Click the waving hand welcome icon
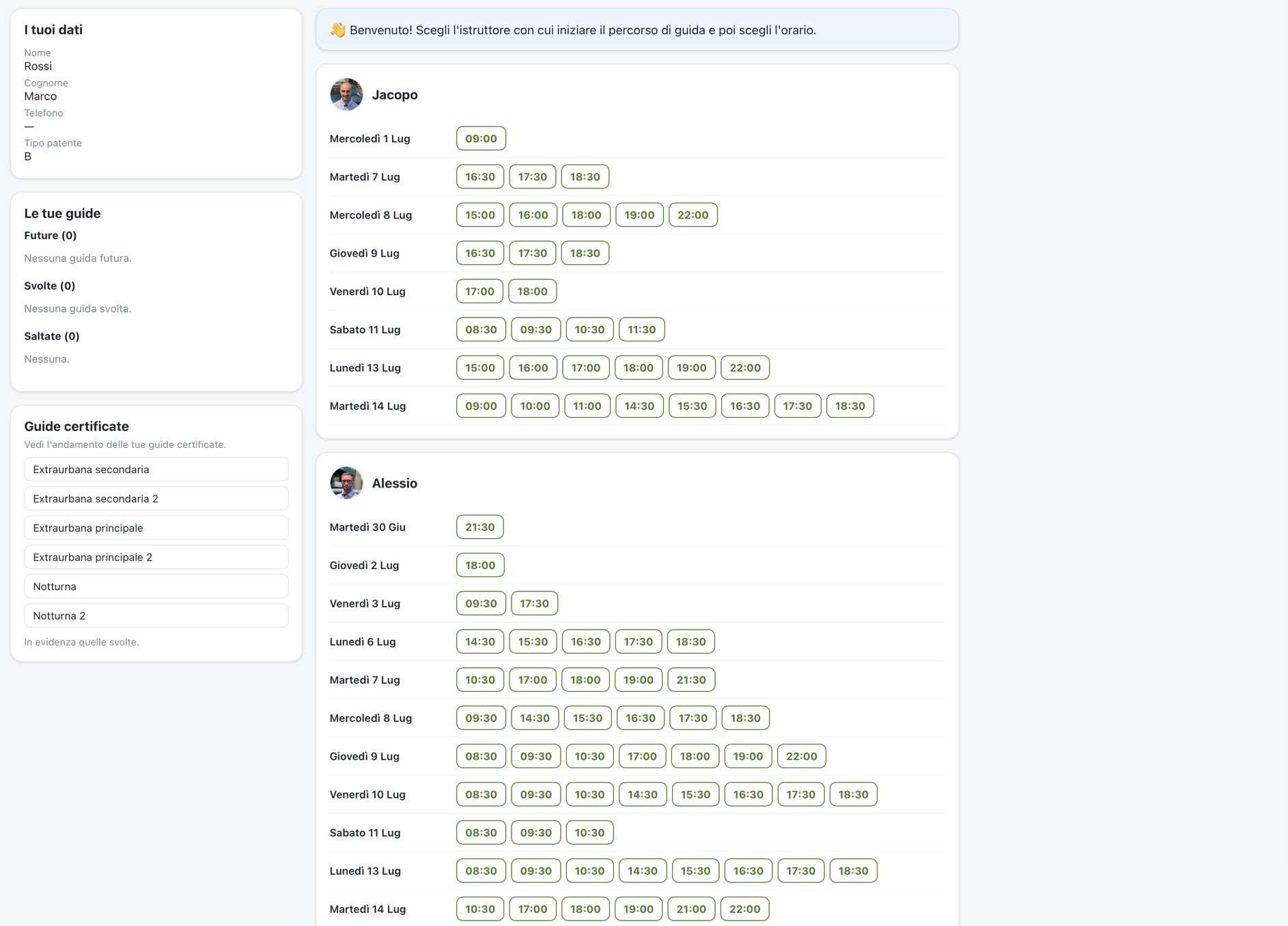 pyautogui.click(x=338, y=30)
